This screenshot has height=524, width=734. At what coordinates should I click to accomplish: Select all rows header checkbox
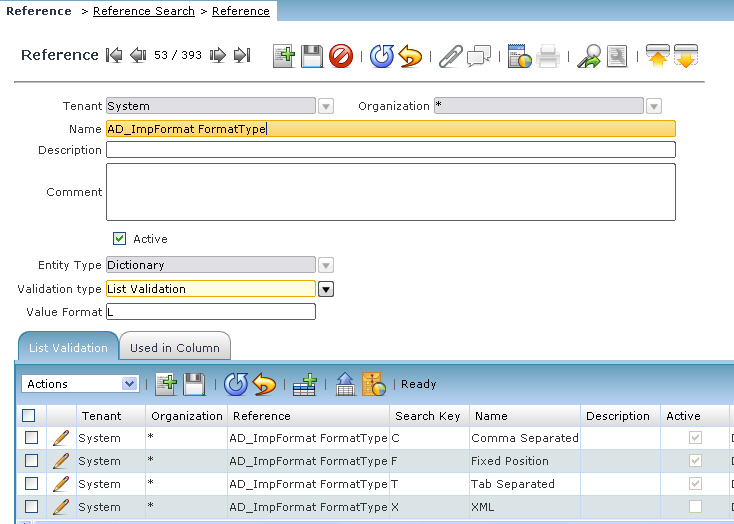(29, 415)
